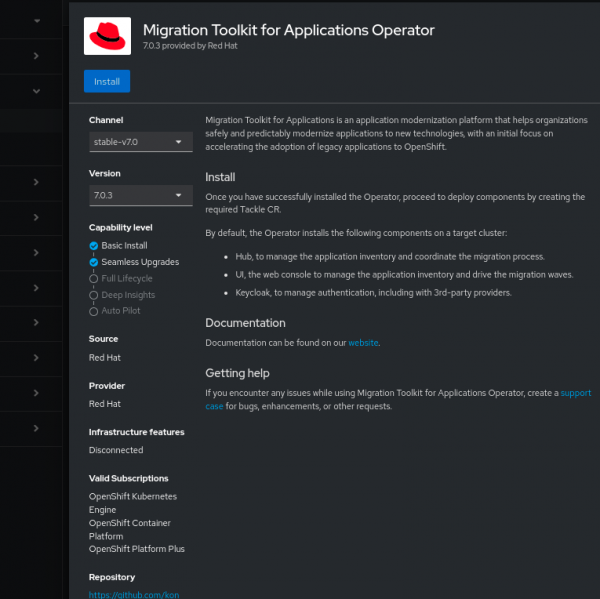Click the Basic Install checkmark icon

point(93,245)
